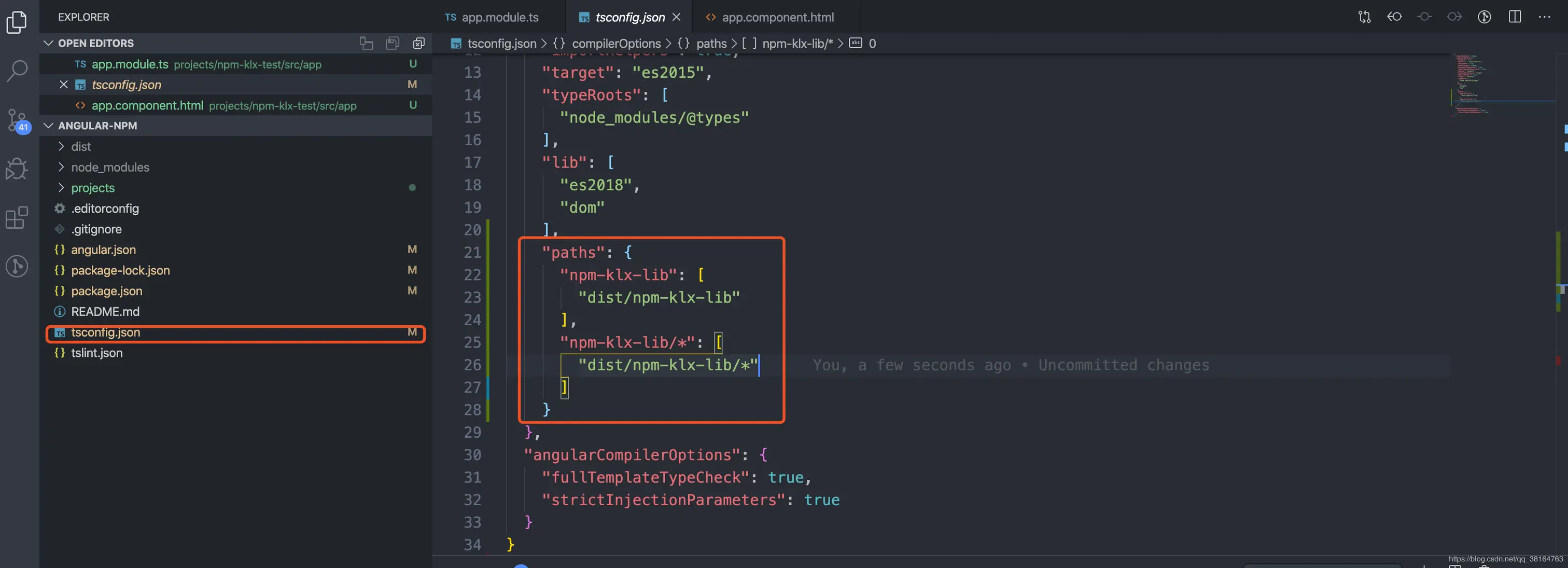
Task: Open the compare changes icon in editor toolbar
Action: (x=1365, y=17)
